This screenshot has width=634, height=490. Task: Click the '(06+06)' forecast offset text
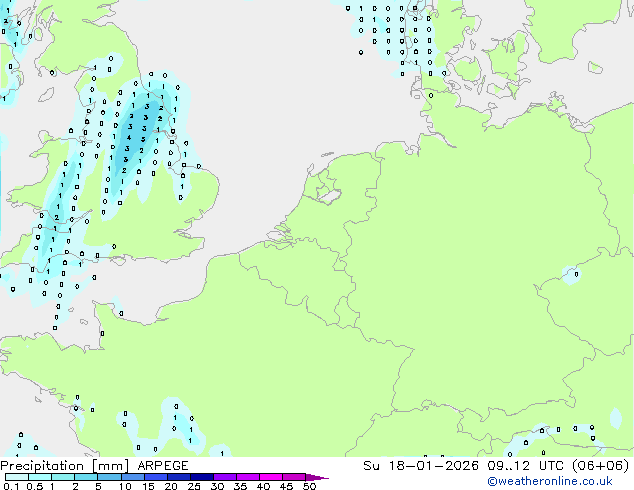point(601,466)
